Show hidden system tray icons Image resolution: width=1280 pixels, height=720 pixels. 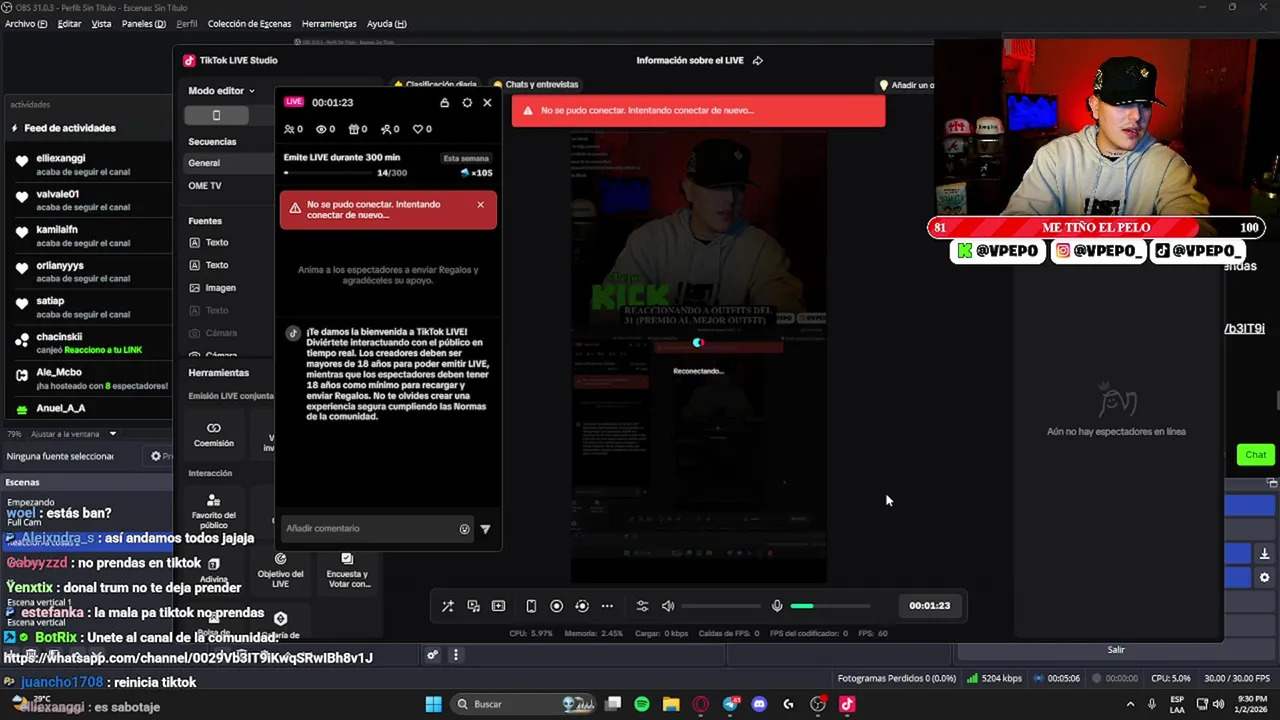coord(1130,704)
